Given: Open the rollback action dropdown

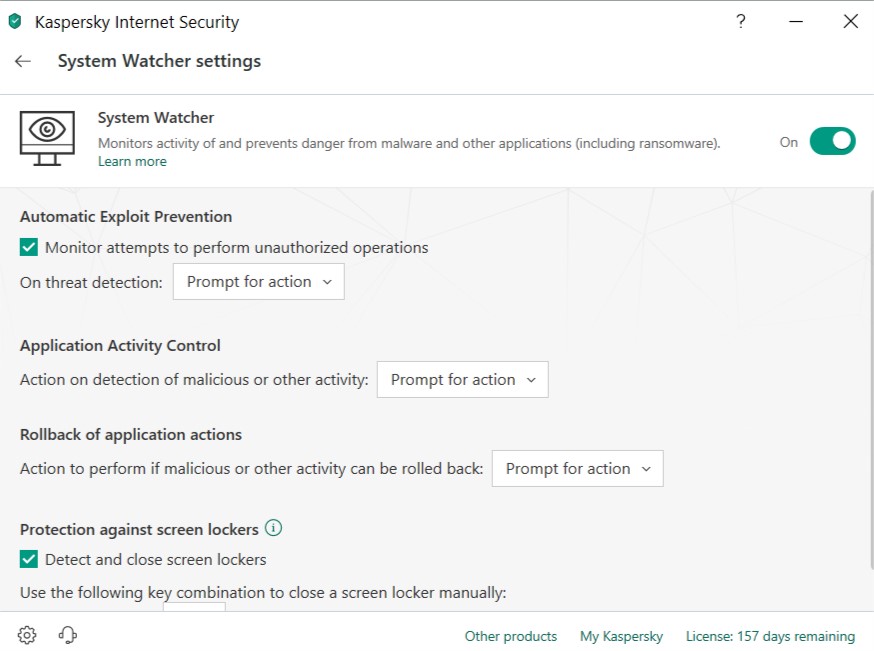Looking at the screenshot, I should (577, 469).
